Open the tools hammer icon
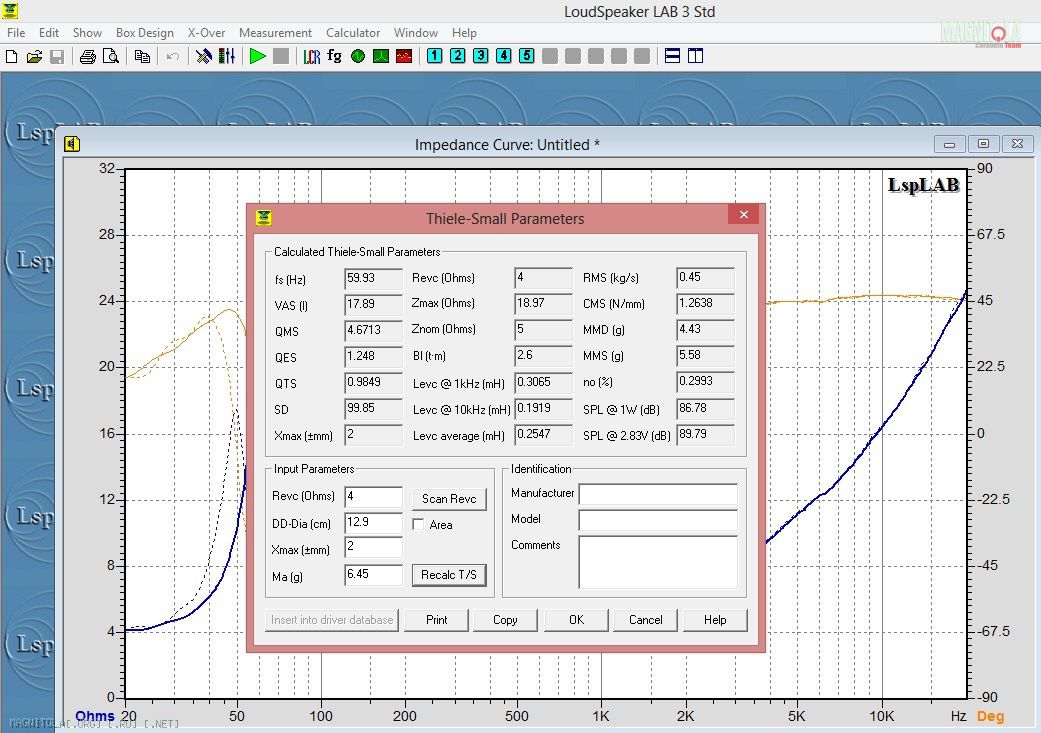The width and height of the screenshot is (1041, 733). coord(203,56)
